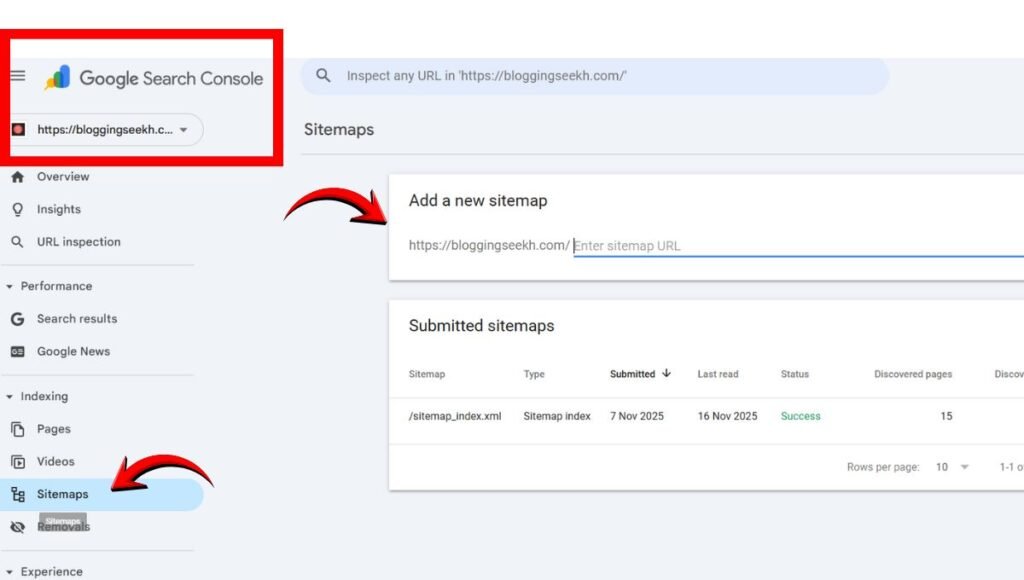Screen dimensions: 1024x580
Task: Collapse the Performance section
Action: pos(10,287)
